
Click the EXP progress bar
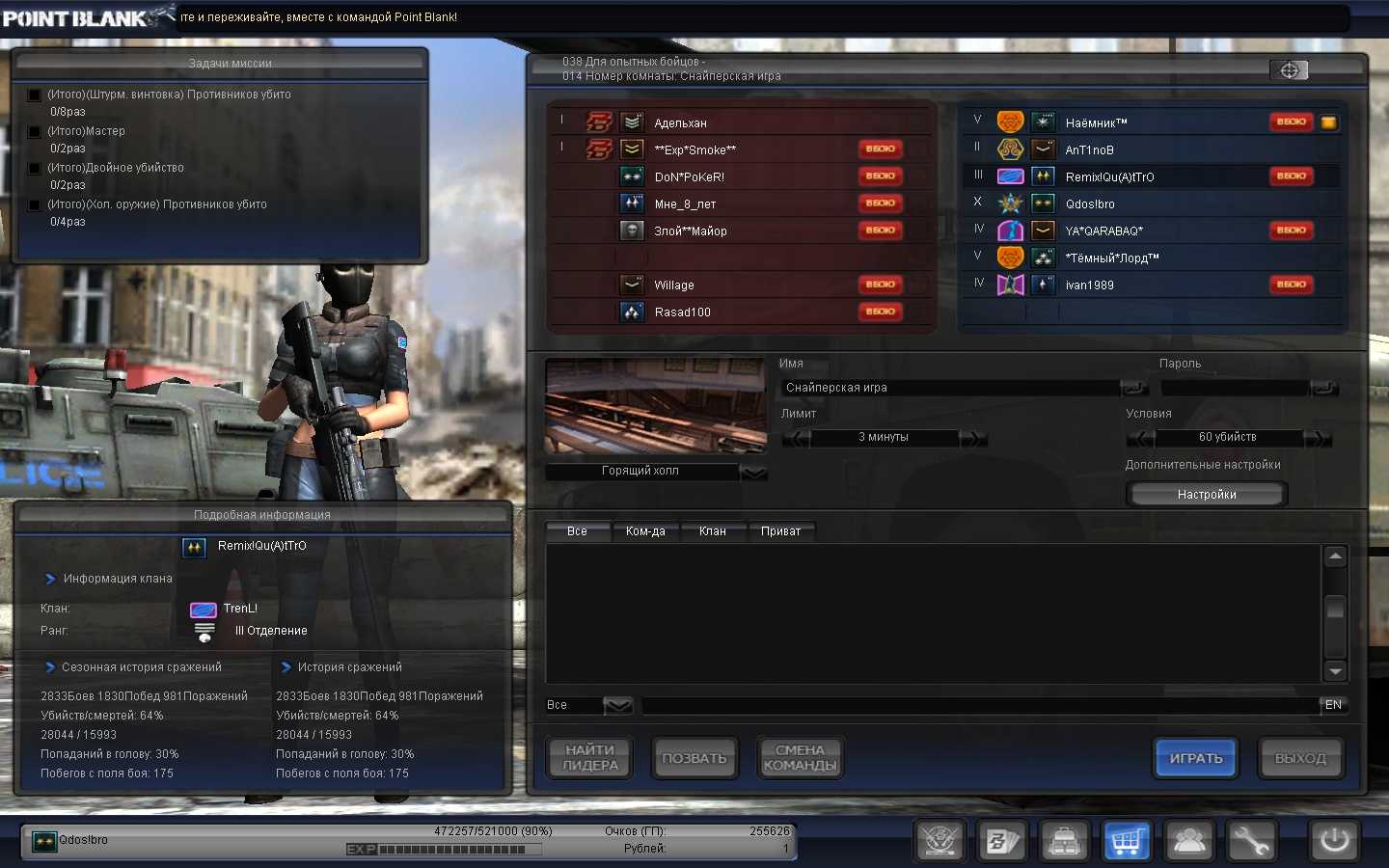click(444, 850)
